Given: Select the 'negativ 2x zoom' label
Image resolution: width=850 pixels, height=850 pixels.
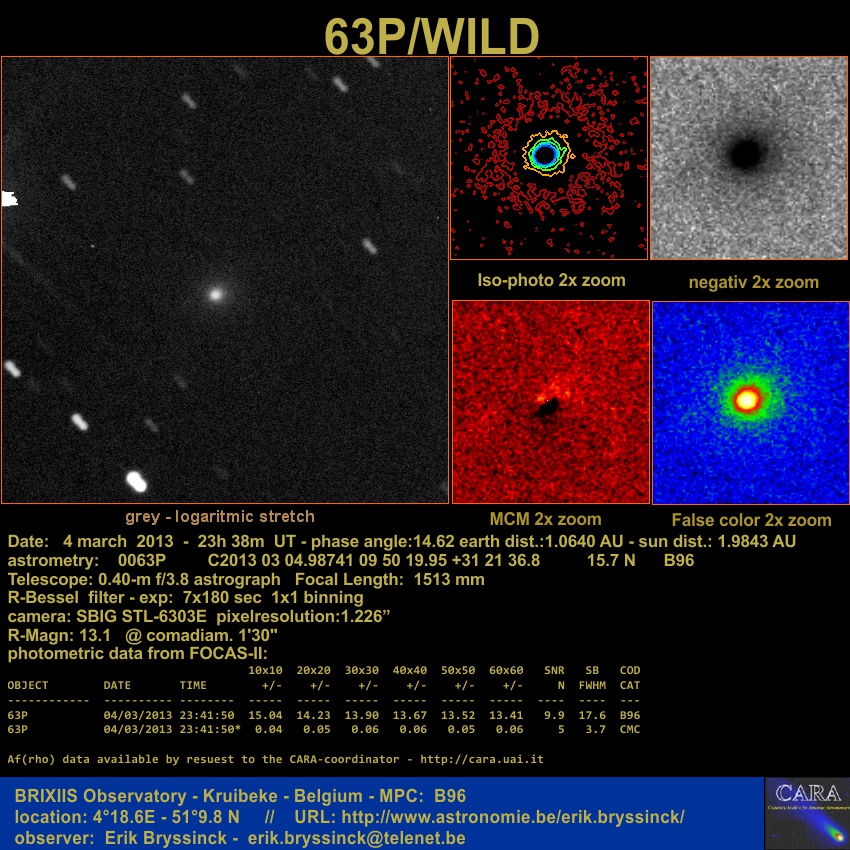Looking at the screenshot, I should [x=753, y=282].
